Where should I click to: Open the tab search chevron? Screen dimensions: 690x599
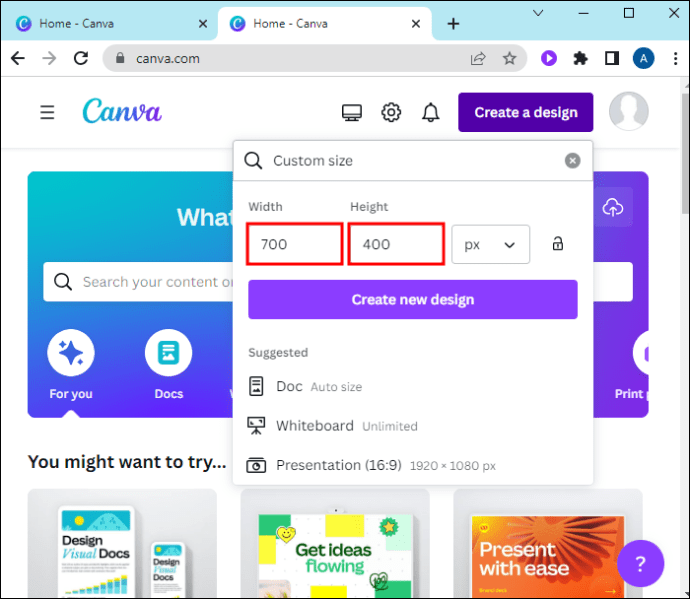(x=538, y=13)
